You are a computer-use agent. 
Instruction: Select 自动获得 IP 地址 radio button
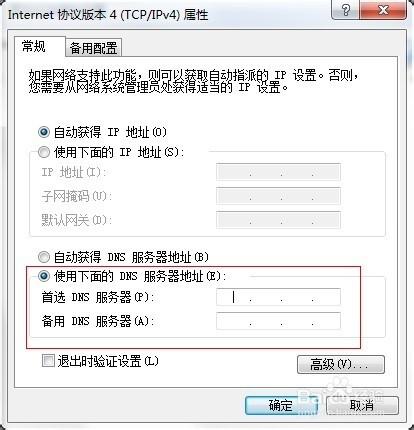44,132
